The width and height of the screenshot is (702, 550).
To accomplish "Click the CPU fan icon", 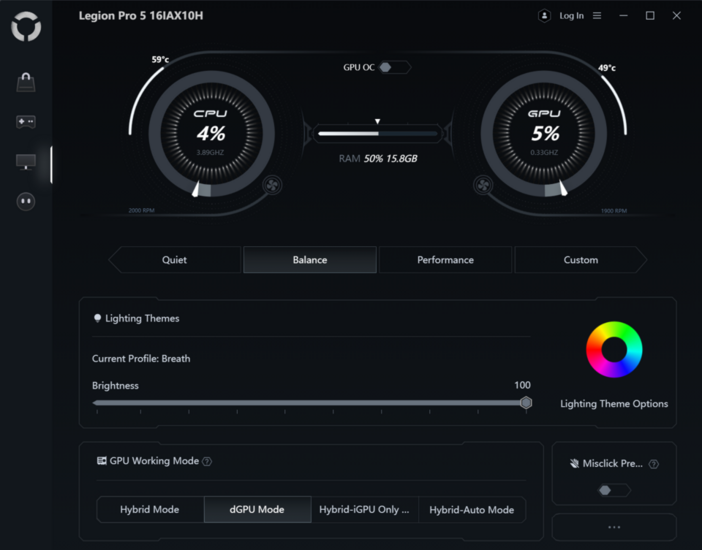I will pyautogui.click(x=272, y=185).
